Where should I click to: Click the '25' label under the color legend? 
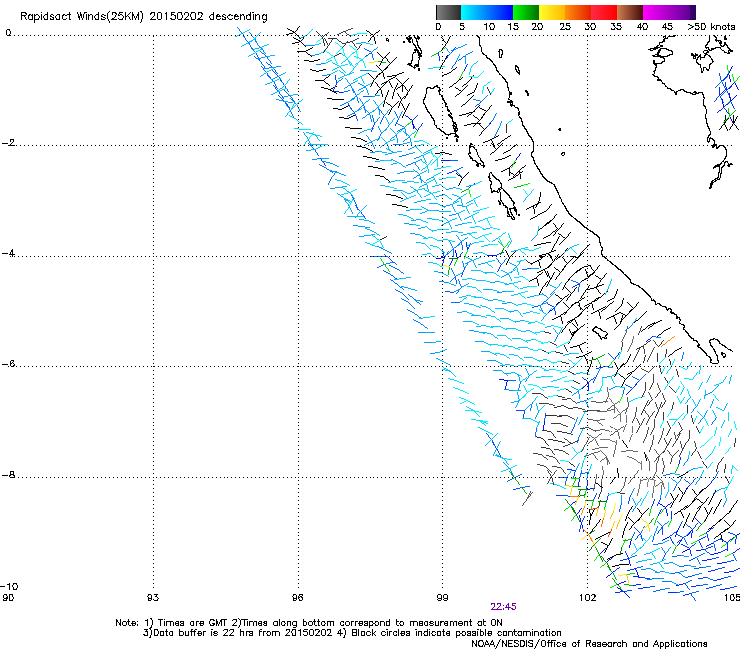pyautogui.click(x=565, y=26)
